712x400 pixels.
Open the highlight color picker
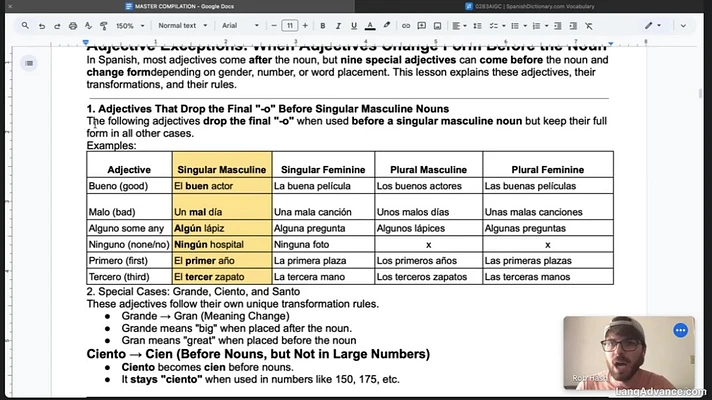386,26
